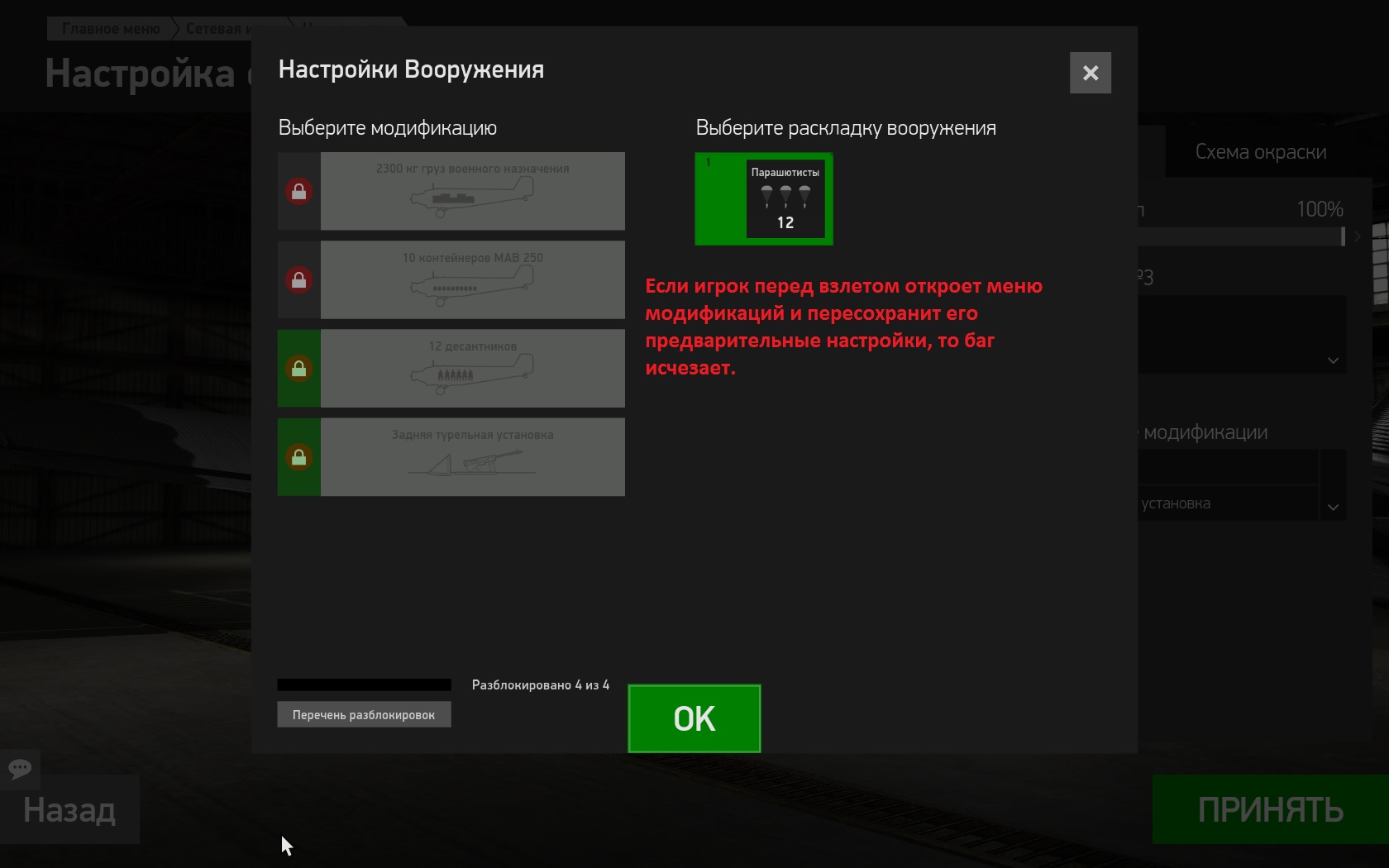Toggle green lock for 12 десантников

coord(299,368)
